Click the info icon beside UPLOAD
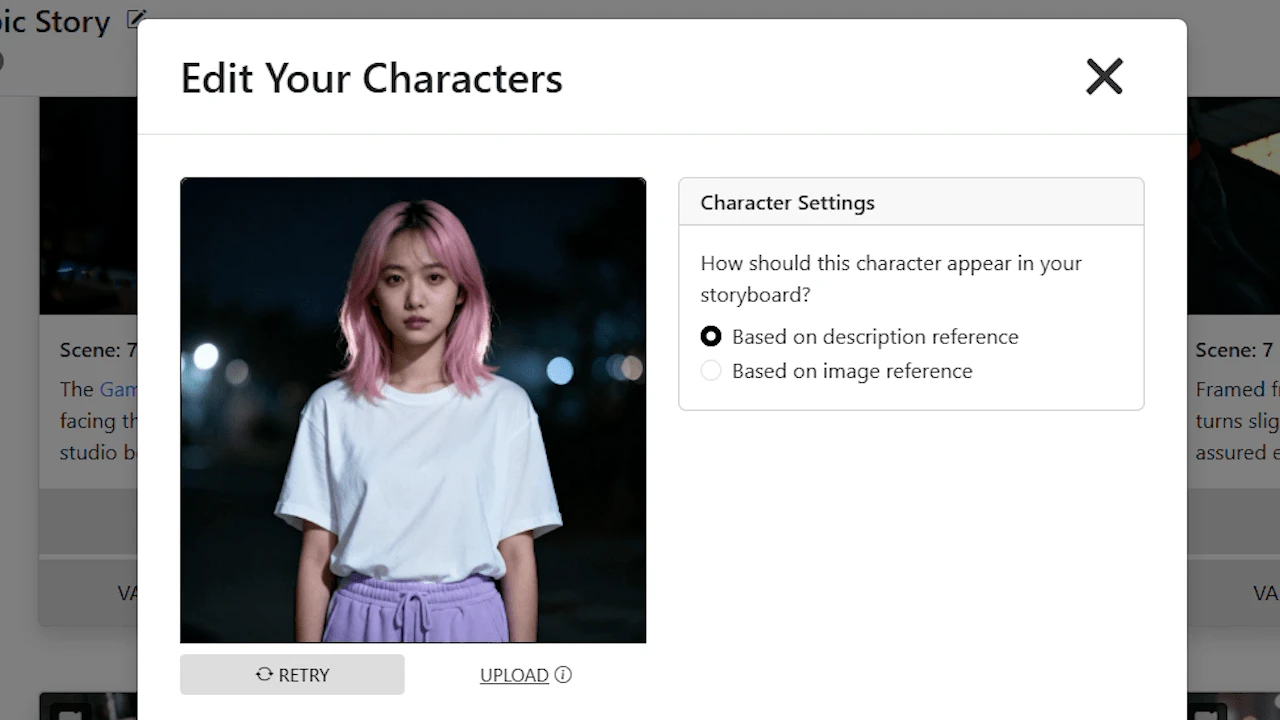Viewport: 1280px width, 720px height. pyautogui.click(x=562, y=674)
